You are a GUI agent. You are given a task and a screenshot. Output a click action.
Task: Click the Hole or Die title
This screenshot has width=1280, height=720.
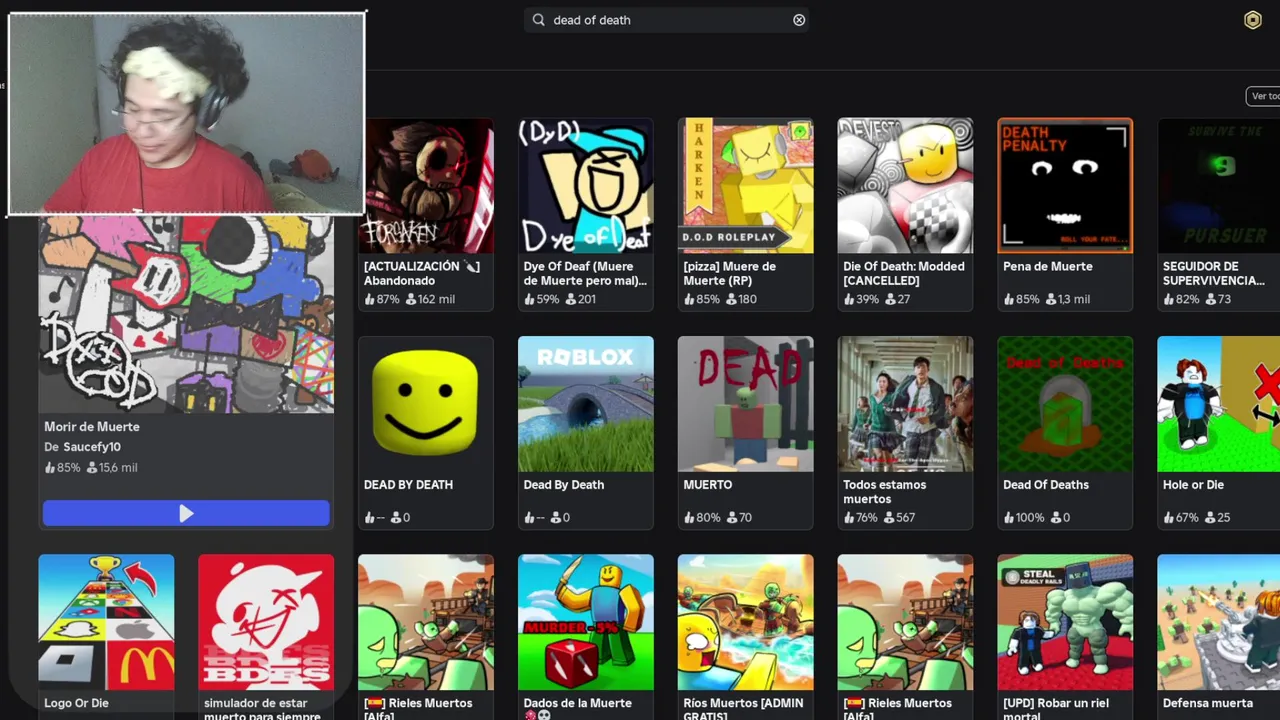click(x=1193, y=485)
